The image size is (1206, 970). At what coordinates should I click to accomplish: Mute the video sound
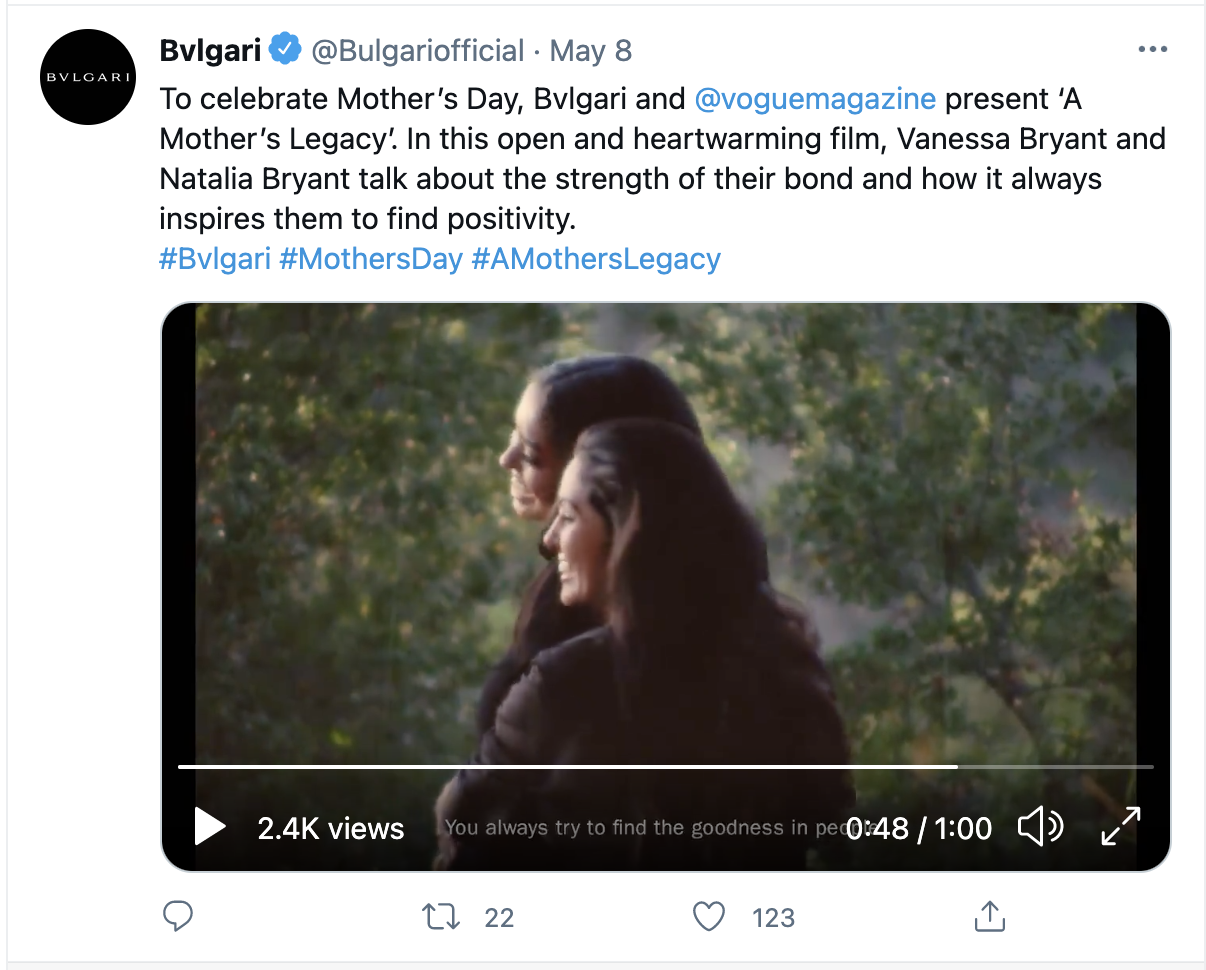[1040, 827]
